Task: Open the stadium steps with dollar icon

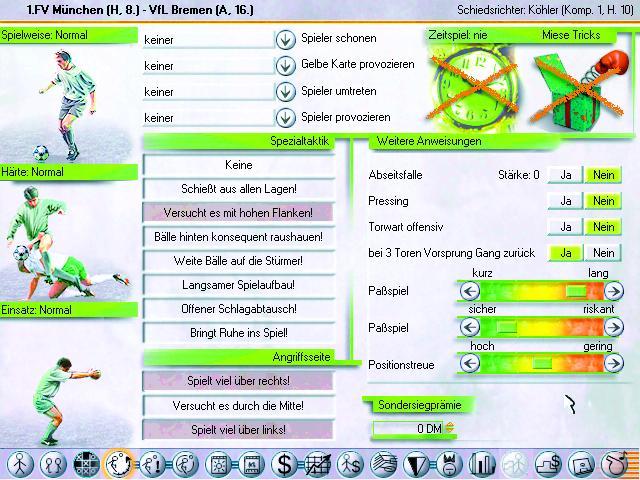Action: point(548,464)
